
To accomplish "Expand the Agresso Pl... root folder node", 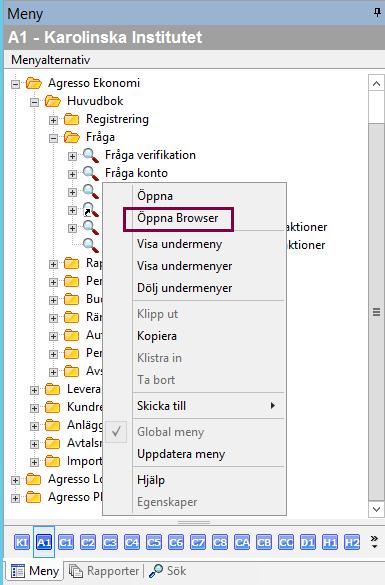I will click(15, 498).
